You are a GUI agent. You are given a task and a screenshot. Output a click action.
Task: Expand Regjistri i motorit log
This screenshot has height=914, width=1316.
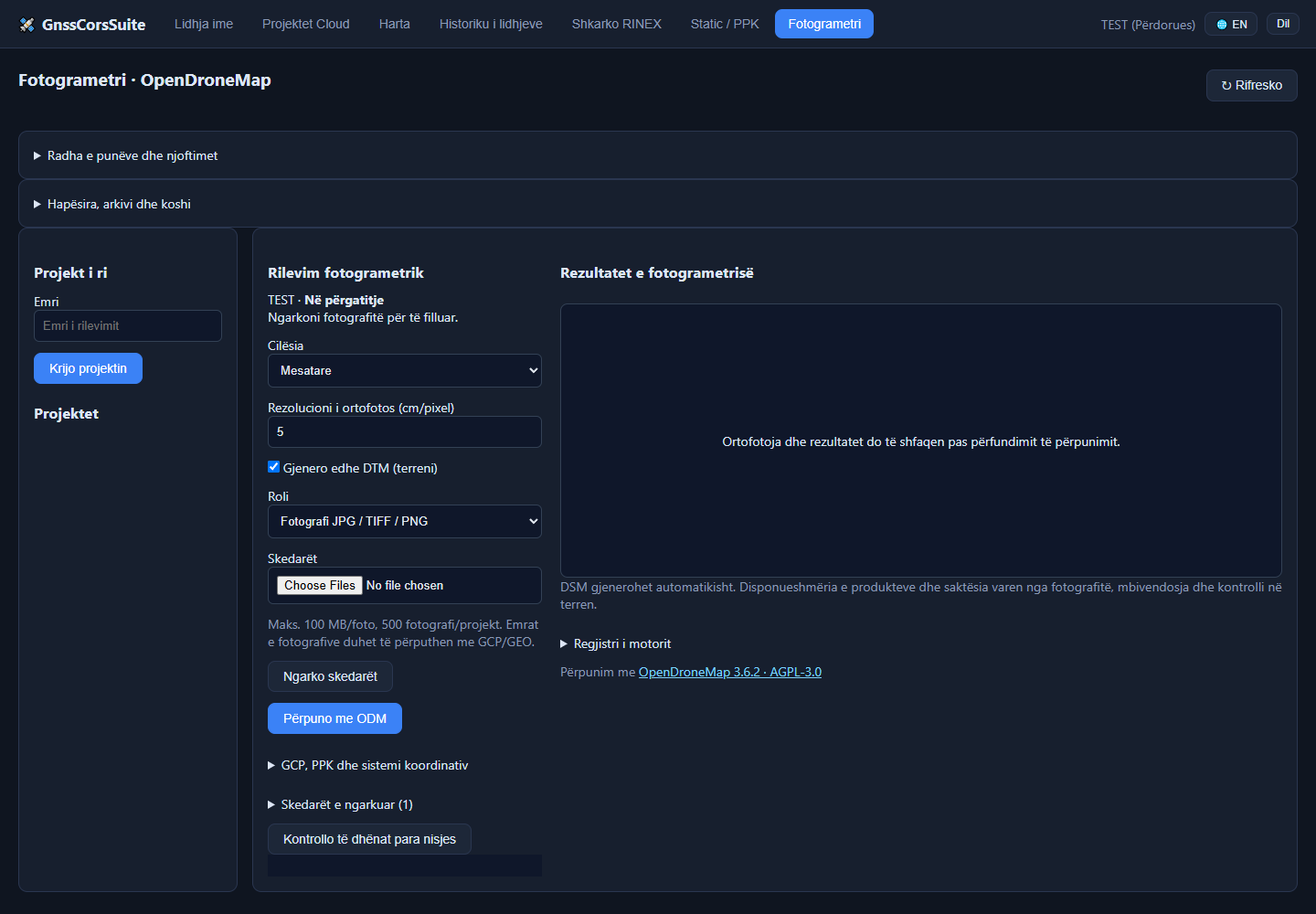pos(616,643)
